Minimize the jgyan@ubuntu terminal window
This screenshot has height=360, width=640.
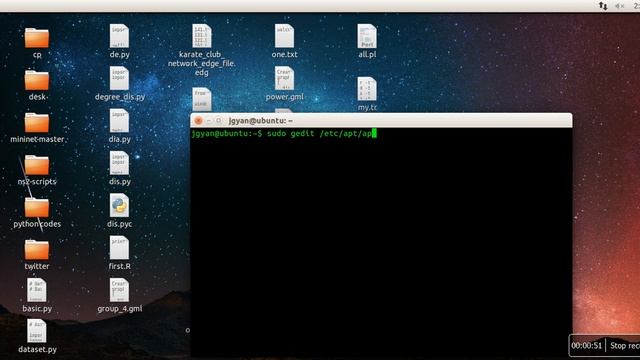(x=209, y=121)
